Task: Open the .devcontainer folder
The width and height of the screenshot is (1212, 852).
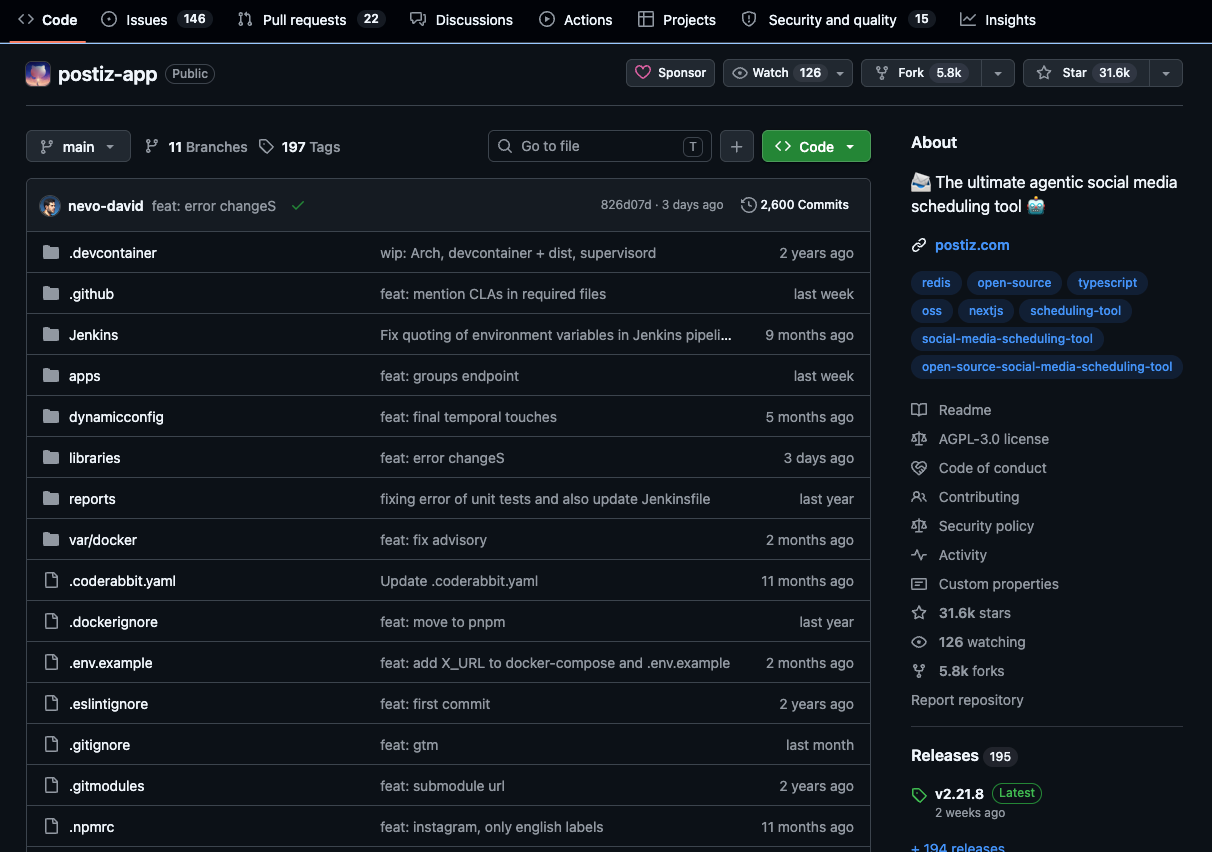Action: coord(113,253)
